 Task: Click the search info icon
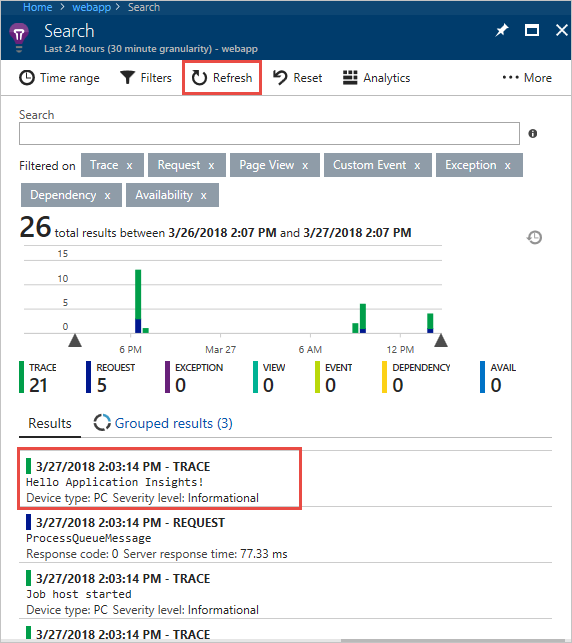533,134
